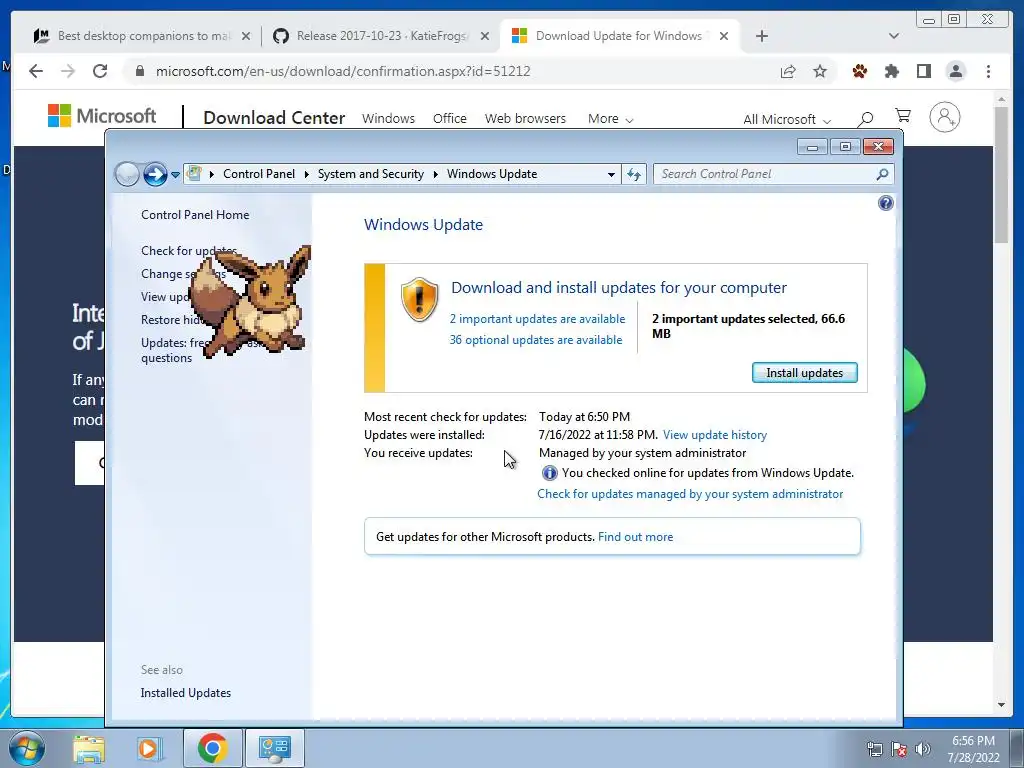Click the search magnifier in Control Panel

click(882, 174)
